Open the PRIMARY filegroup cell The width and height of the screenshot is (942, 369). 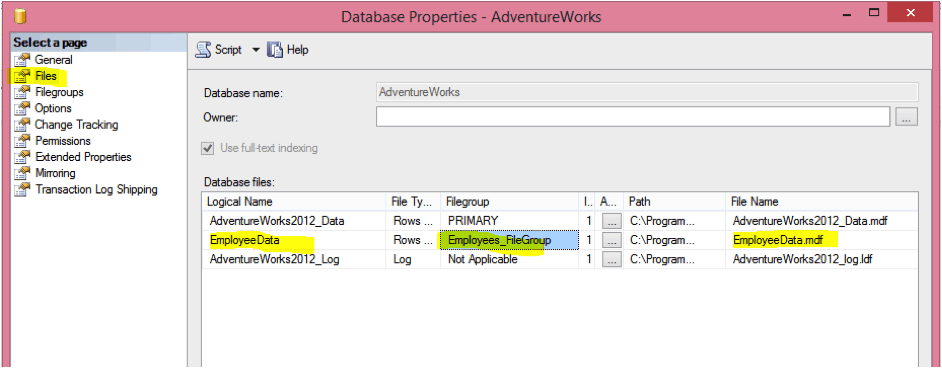click(x=509, y=221)
